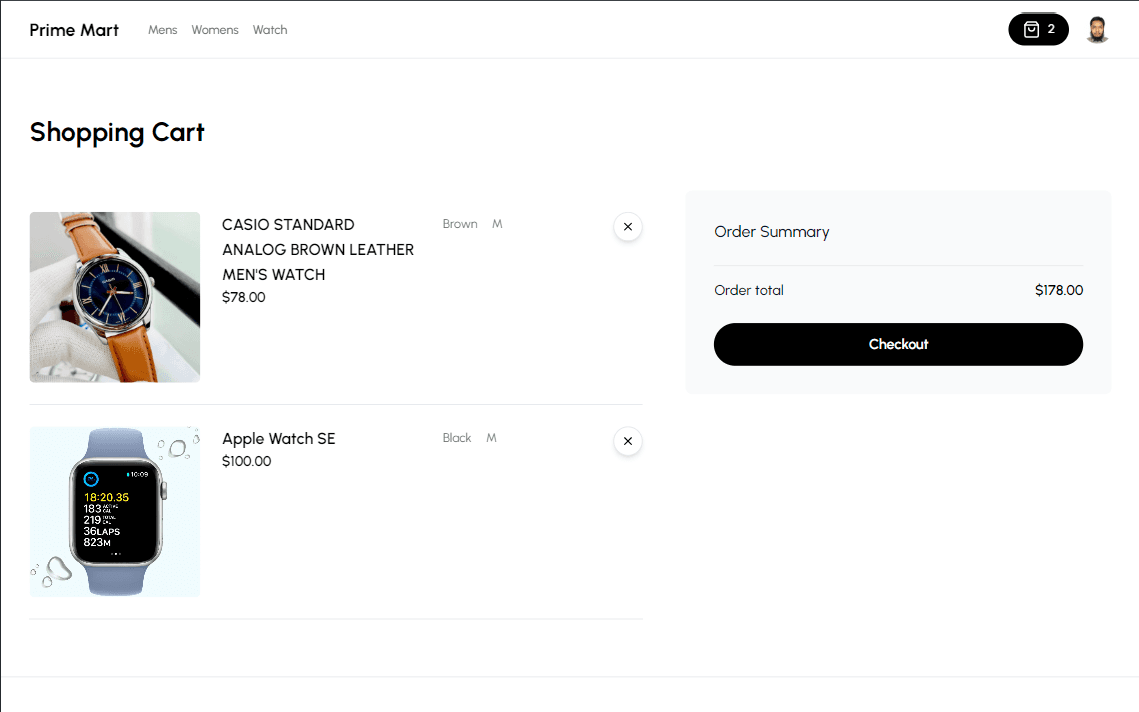Click the Apple Watch SE product name
The image size is (1139, 712).
(x=278, y=439)
